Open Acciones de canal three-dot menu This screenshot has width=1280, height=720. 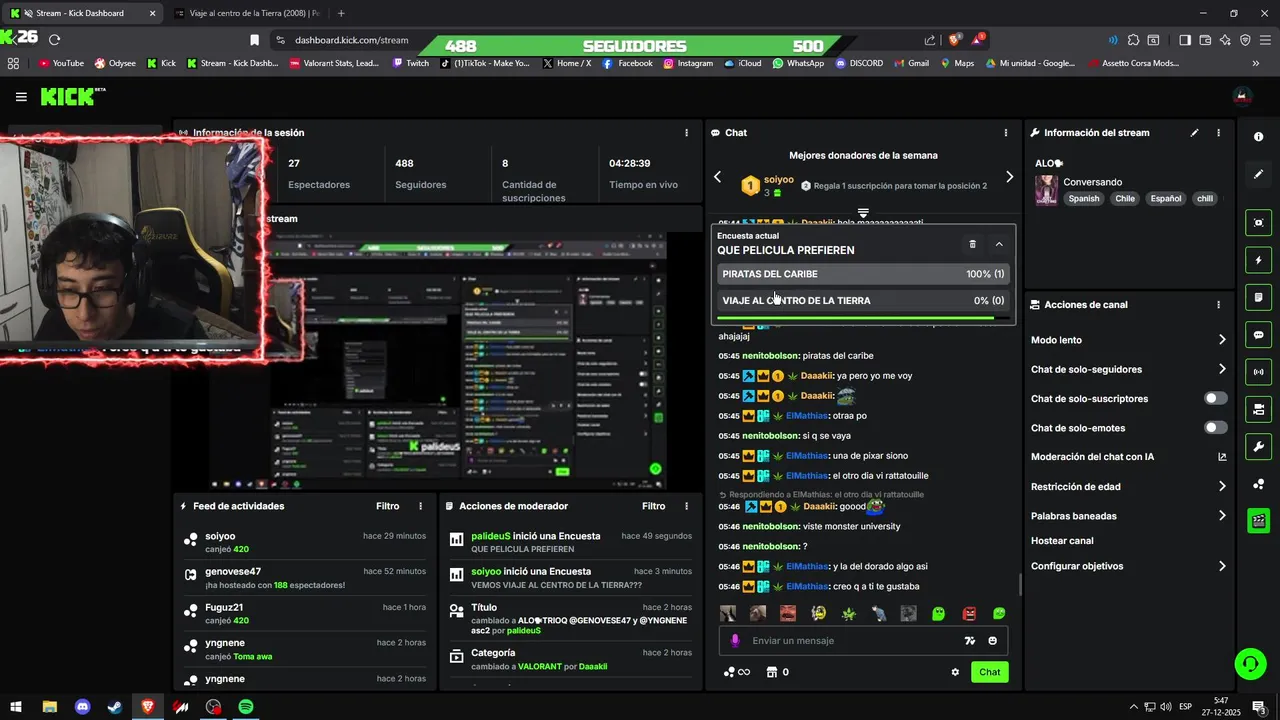(1218, 305)
